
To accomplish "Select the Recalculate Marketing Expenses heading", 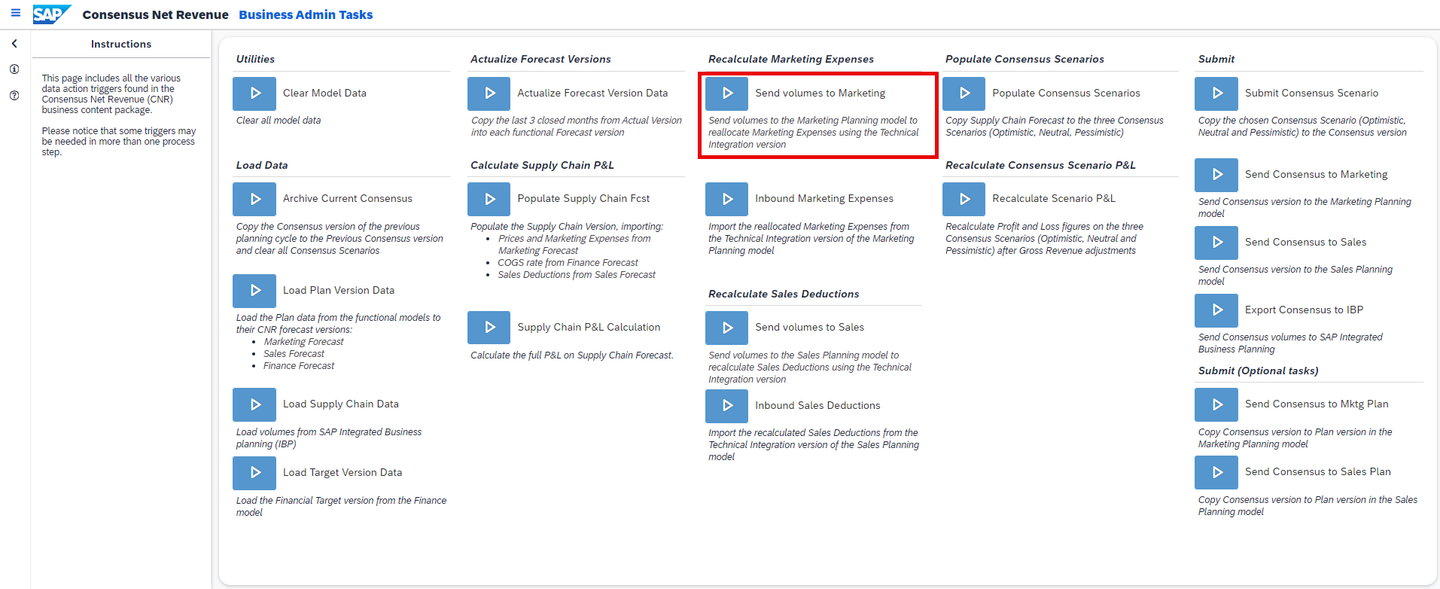I will (x=791, y=59).
